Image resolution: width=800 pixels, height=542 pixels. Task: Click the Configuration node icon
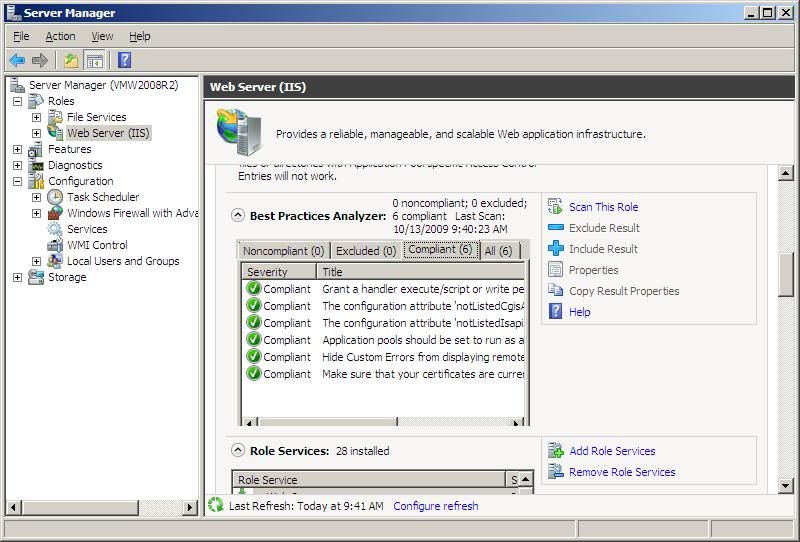(x=36, y=181)
